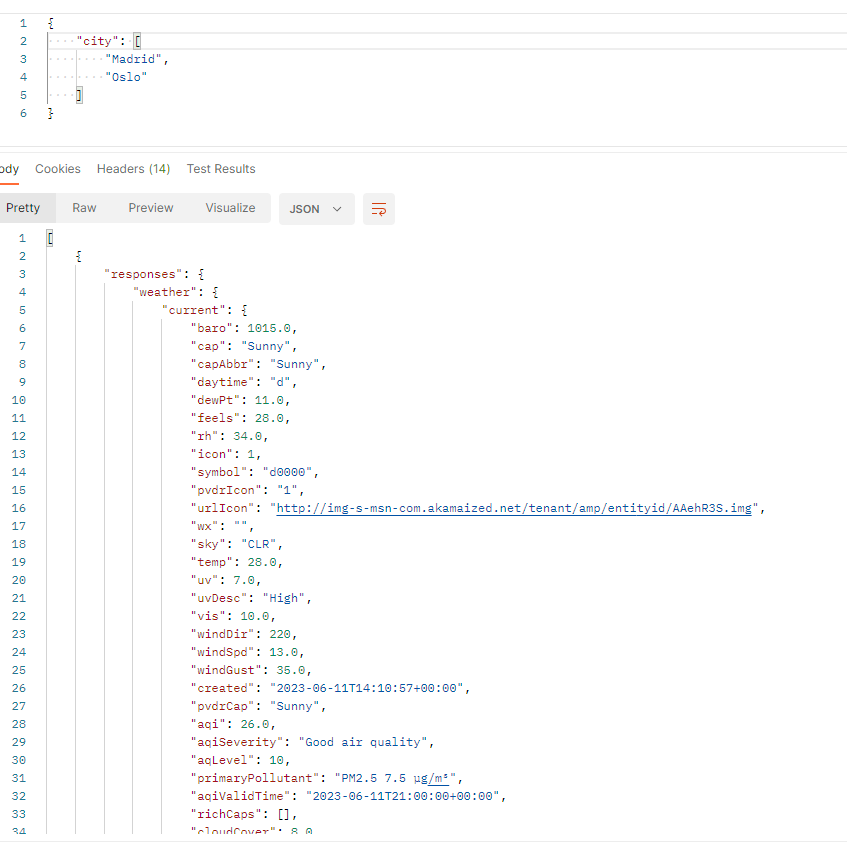Click the "Oslo" value in request body
This screenshot has height=859, width=847.
pyautogui.click(x=126, y=77)
